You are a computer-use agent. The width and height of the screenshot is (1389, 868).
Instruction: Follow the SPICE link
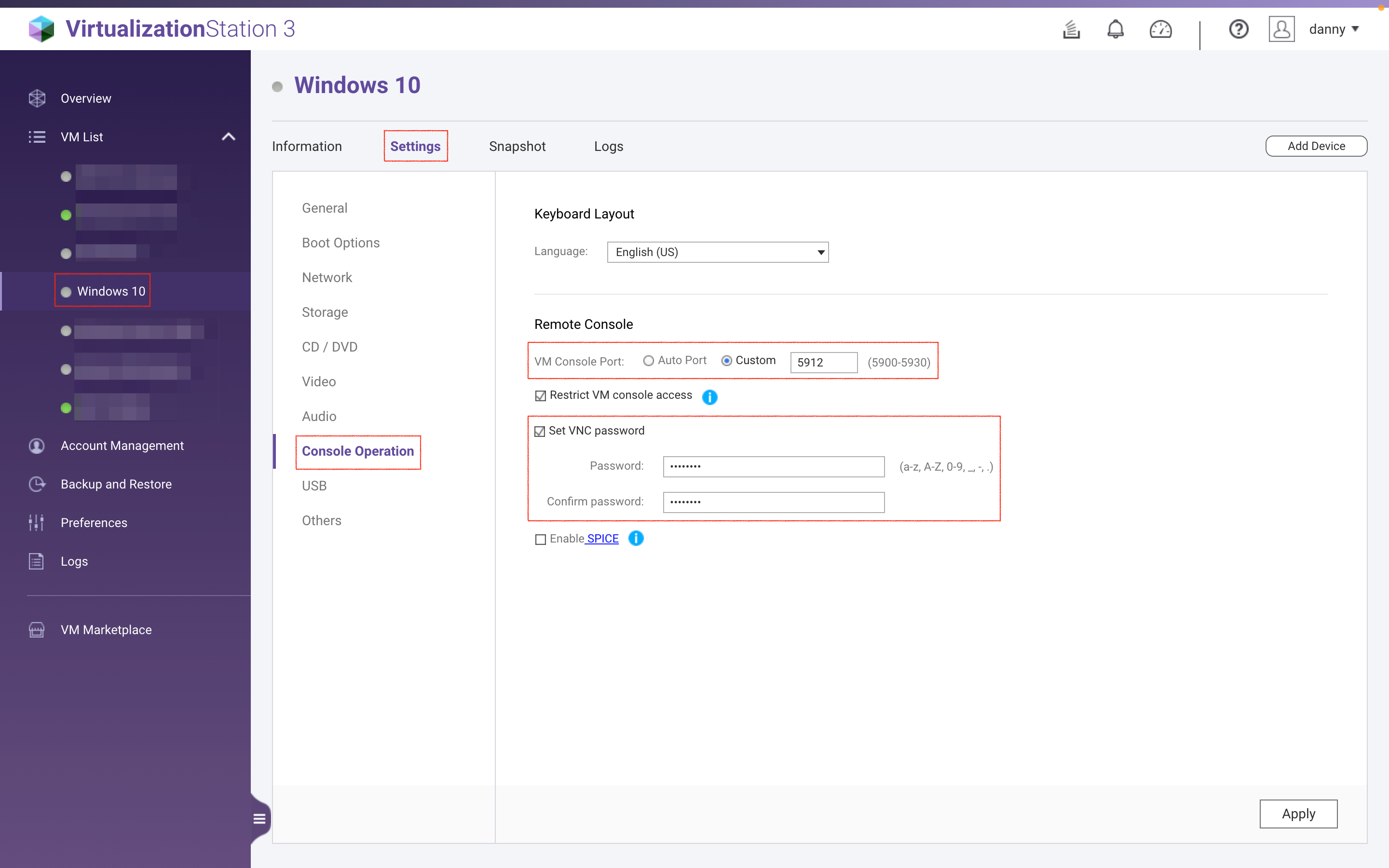[x=602, y=539]
